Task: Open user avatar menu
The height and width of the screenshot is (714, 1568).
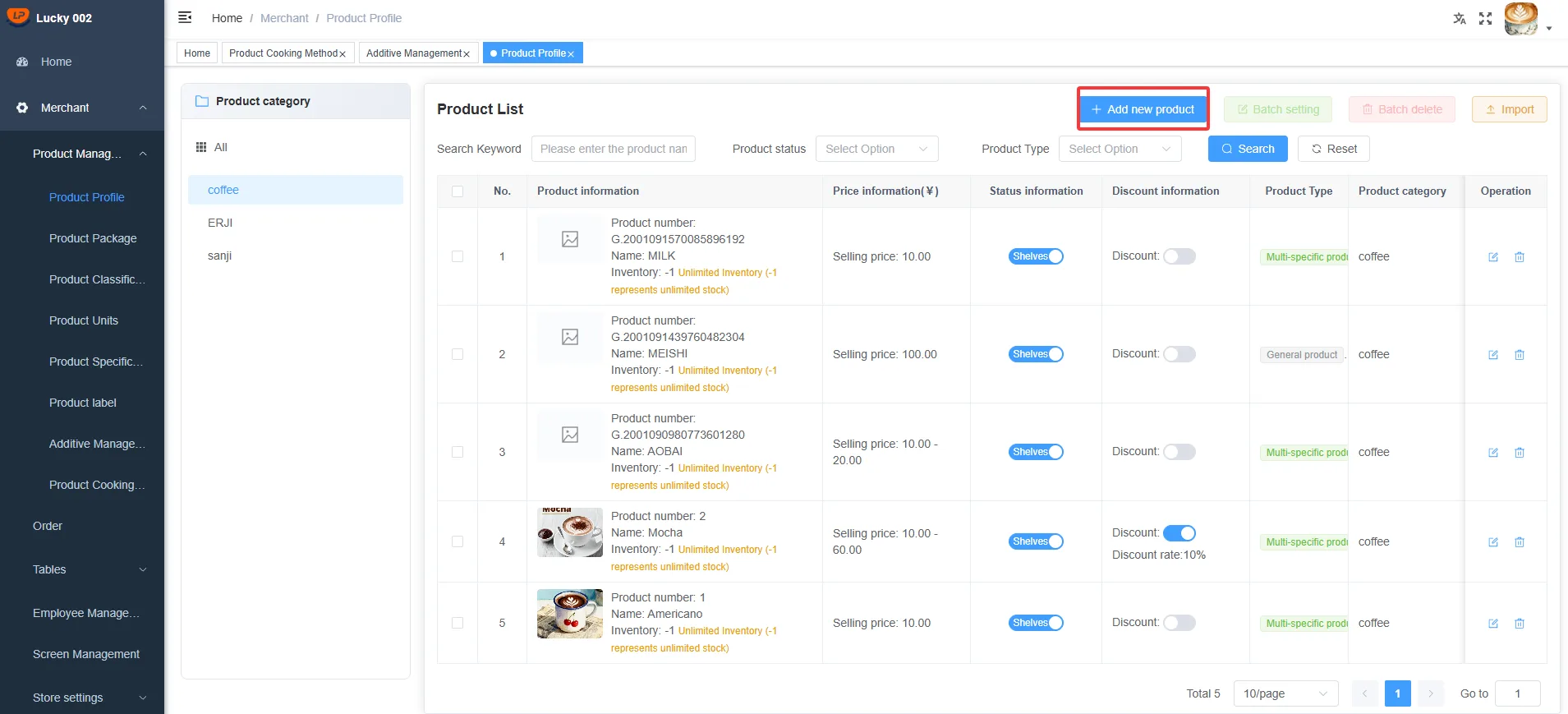Action: coord(1521,18)
